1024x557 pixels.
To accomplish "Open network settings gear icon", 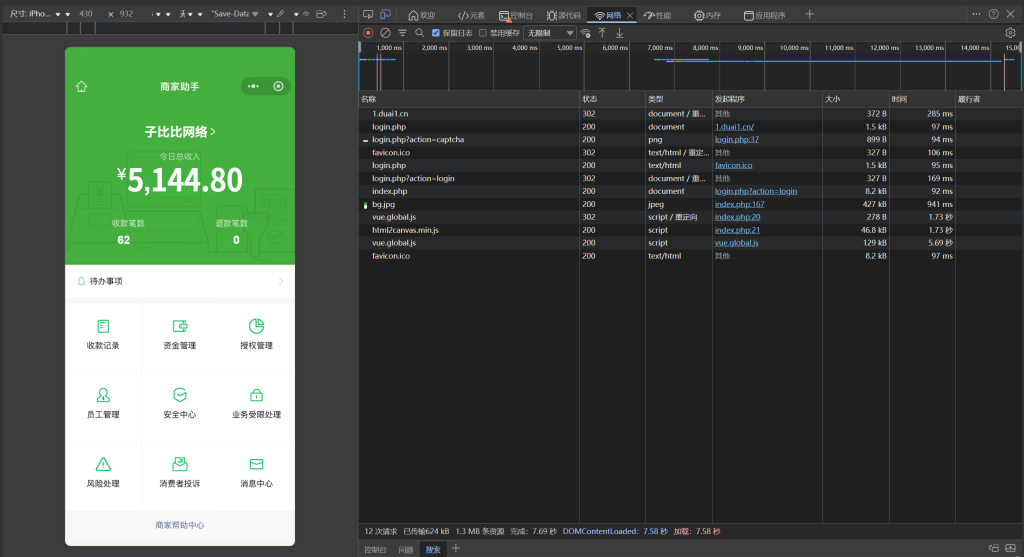I will pyautogui.click(x=1010, y=33).
